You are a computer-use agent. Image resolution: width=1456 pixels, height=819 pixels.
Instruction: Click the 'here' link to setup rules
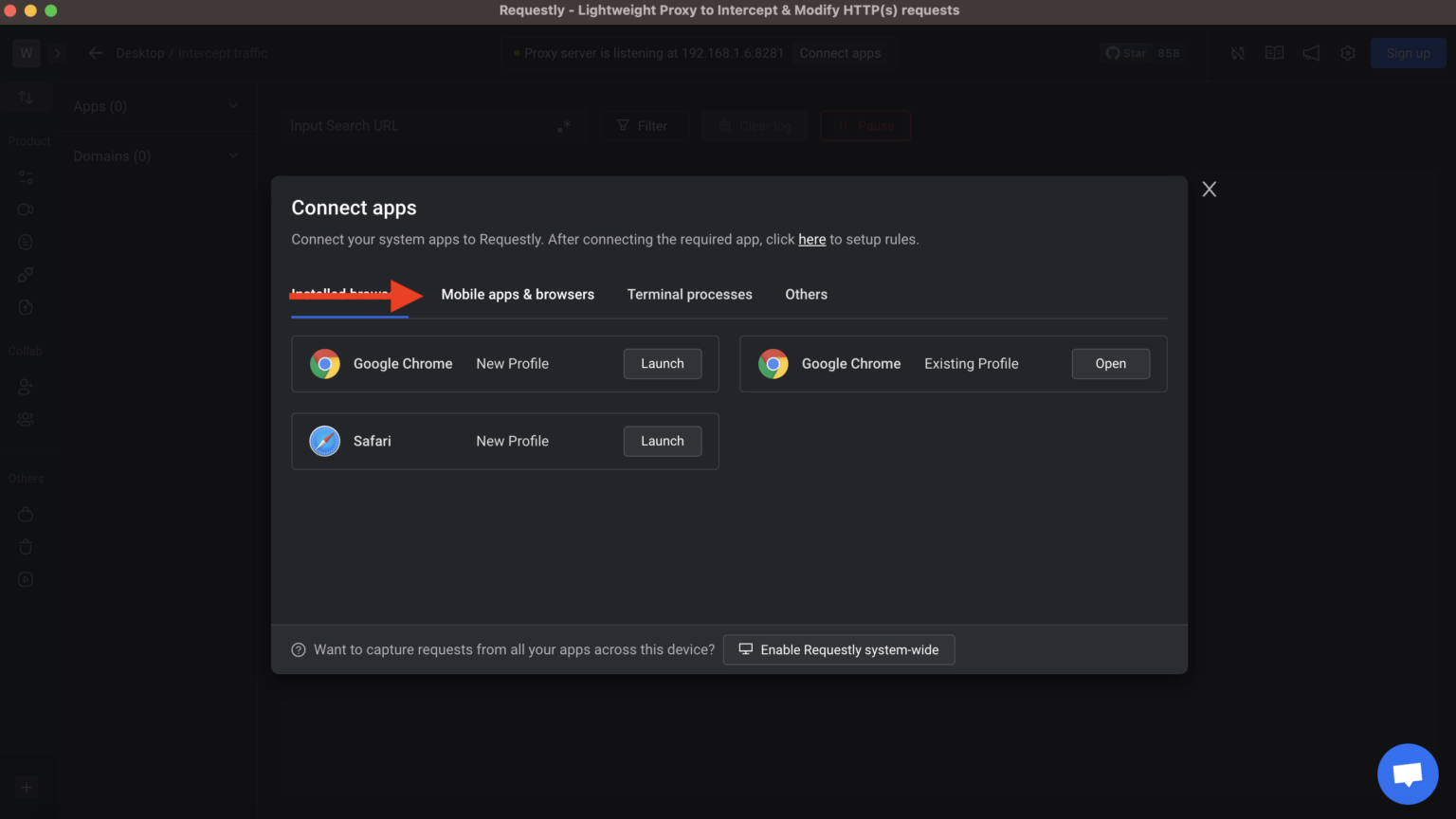[811, 240]
